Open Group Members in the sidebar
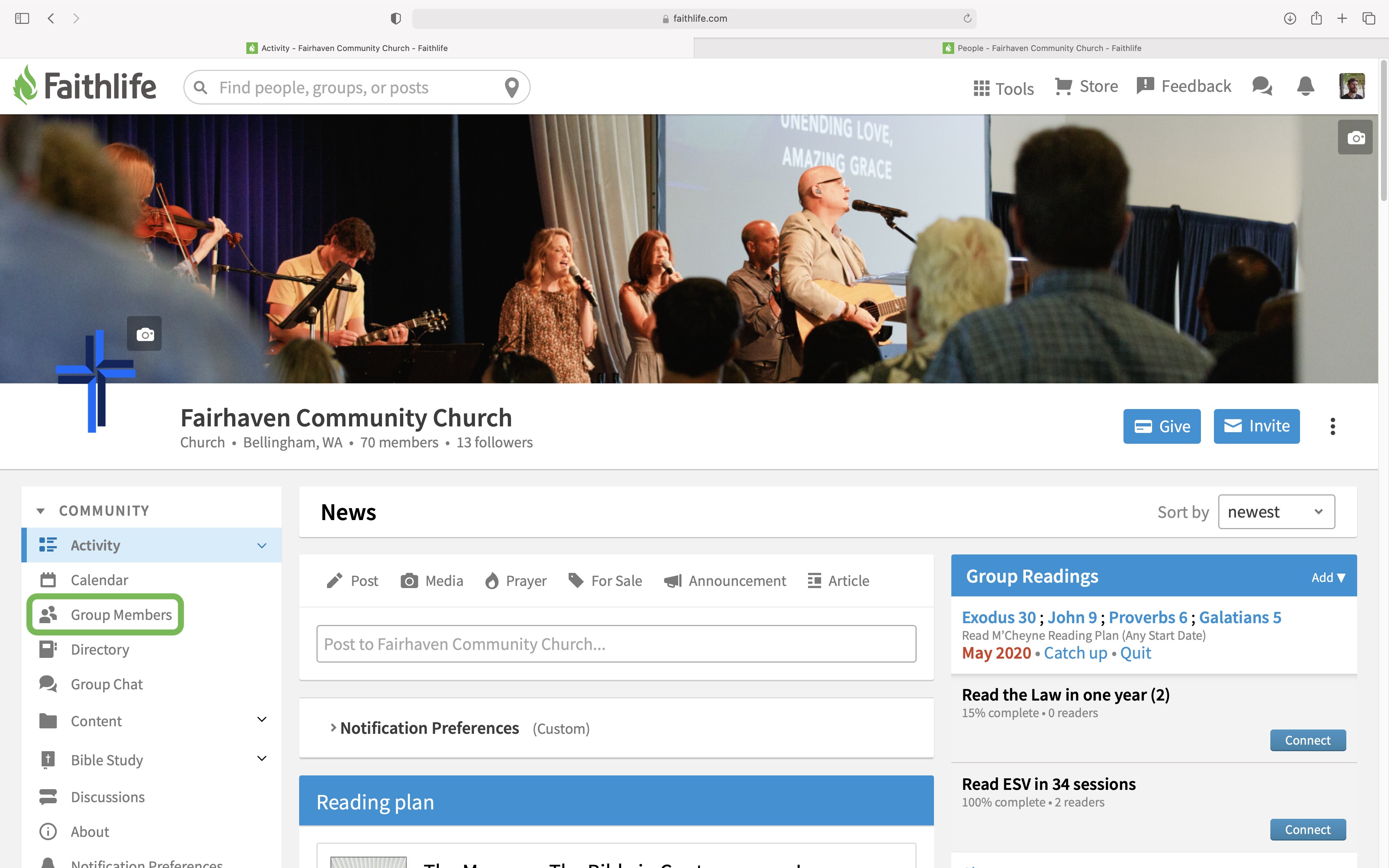The width and height of the screenshot is (1389, 868). [x=105, y=615]
